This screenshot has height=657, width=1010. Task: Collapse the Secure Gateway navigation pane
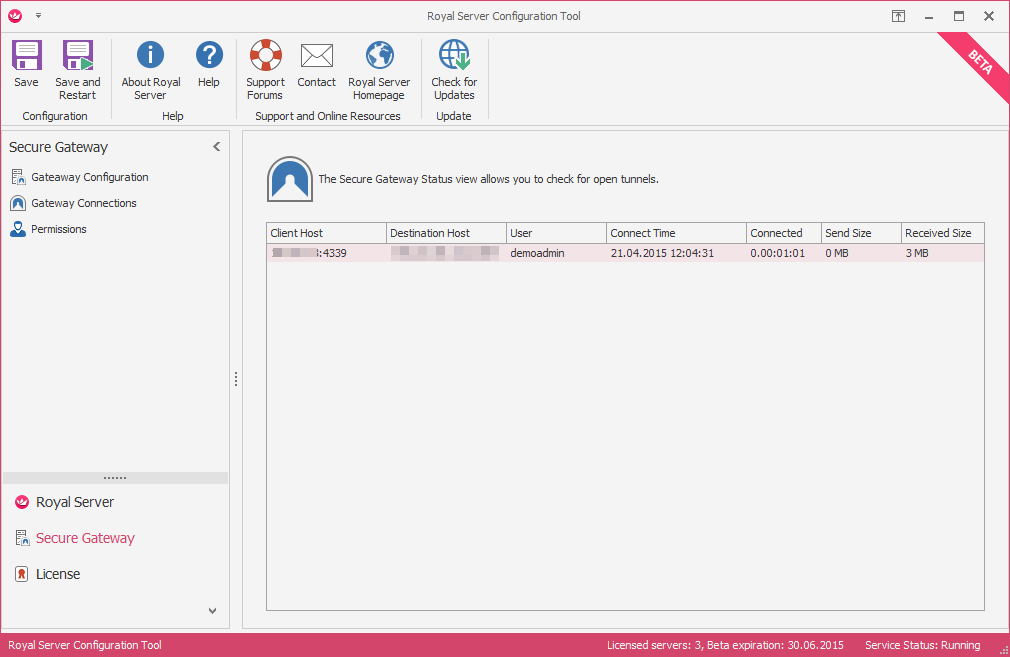216,147
